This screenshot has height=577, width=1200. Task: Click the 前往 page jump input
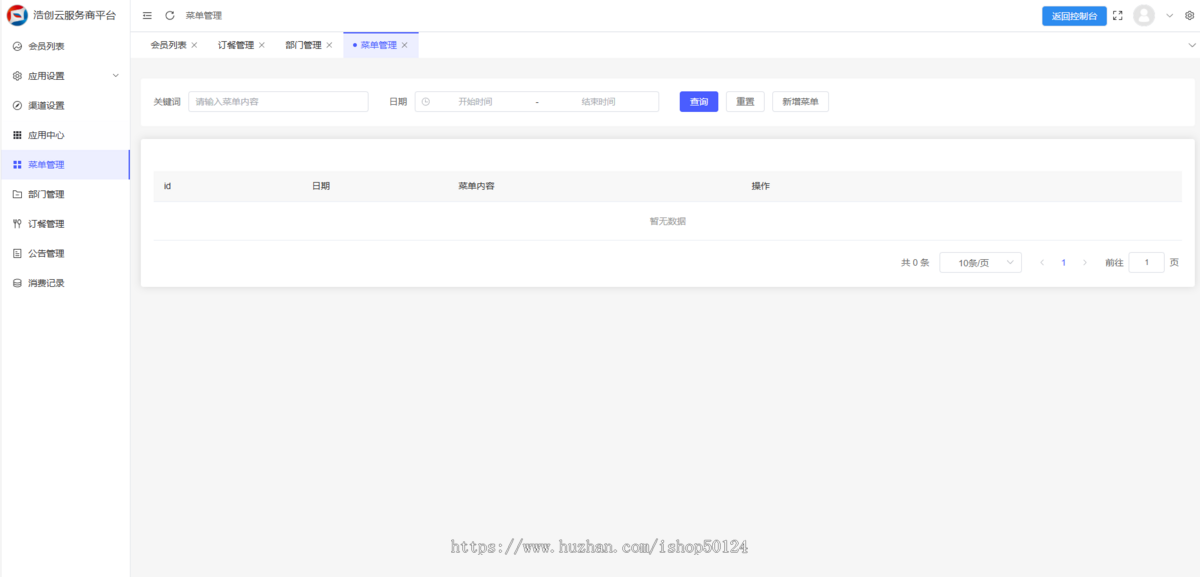click(x=1146, y=262)
